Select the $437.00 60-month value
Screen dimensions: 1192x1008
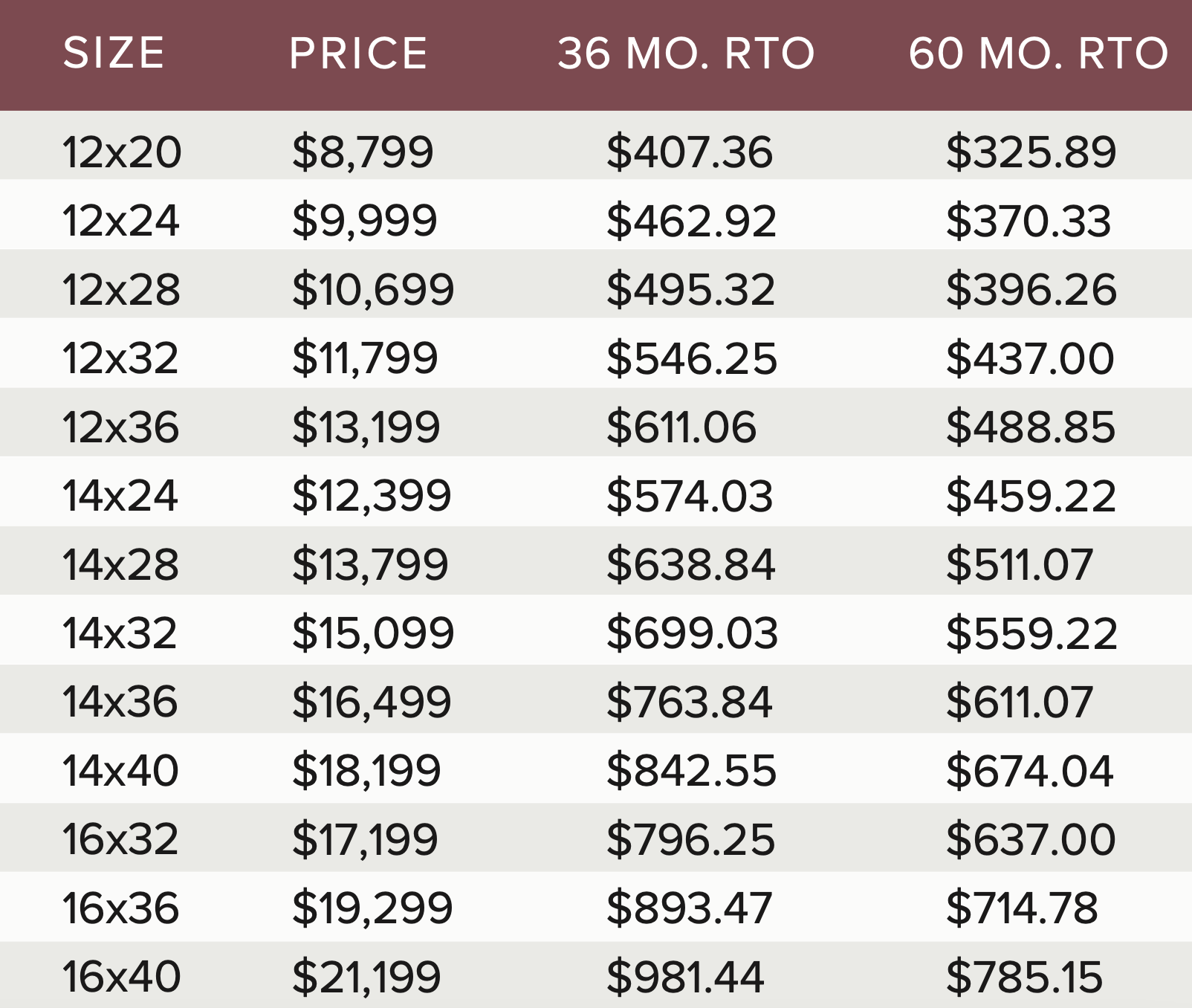pos(1030,358)
